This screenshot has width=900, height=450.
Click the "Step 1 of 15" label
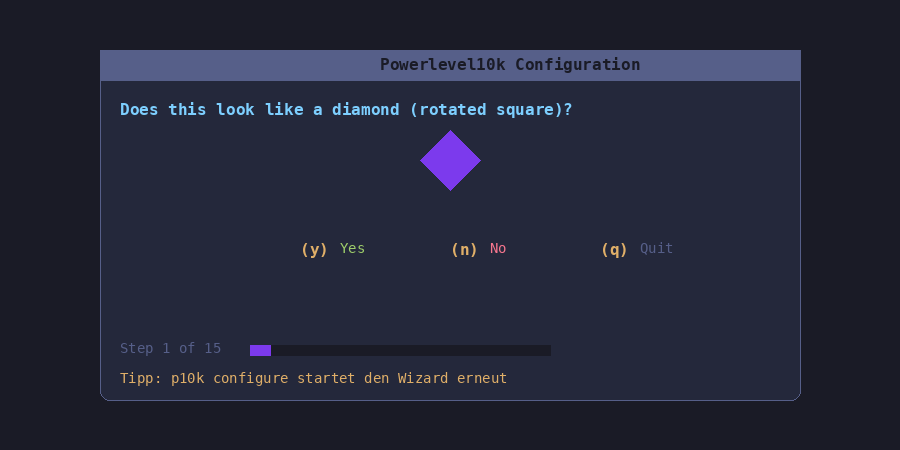(170, 349)
